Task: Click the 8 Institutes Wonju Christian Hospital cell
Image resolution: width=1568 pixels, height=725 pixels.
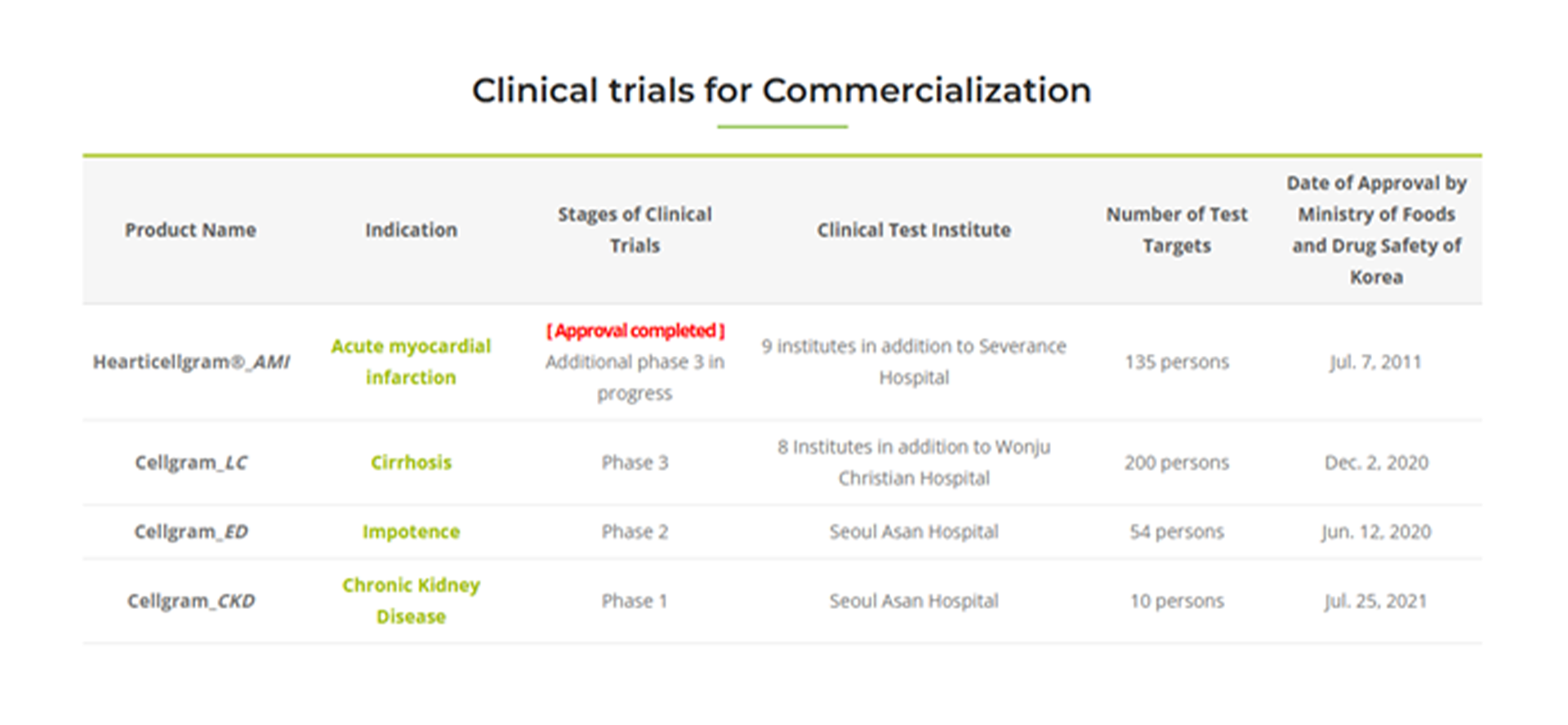Action: [x=914, y=462]
